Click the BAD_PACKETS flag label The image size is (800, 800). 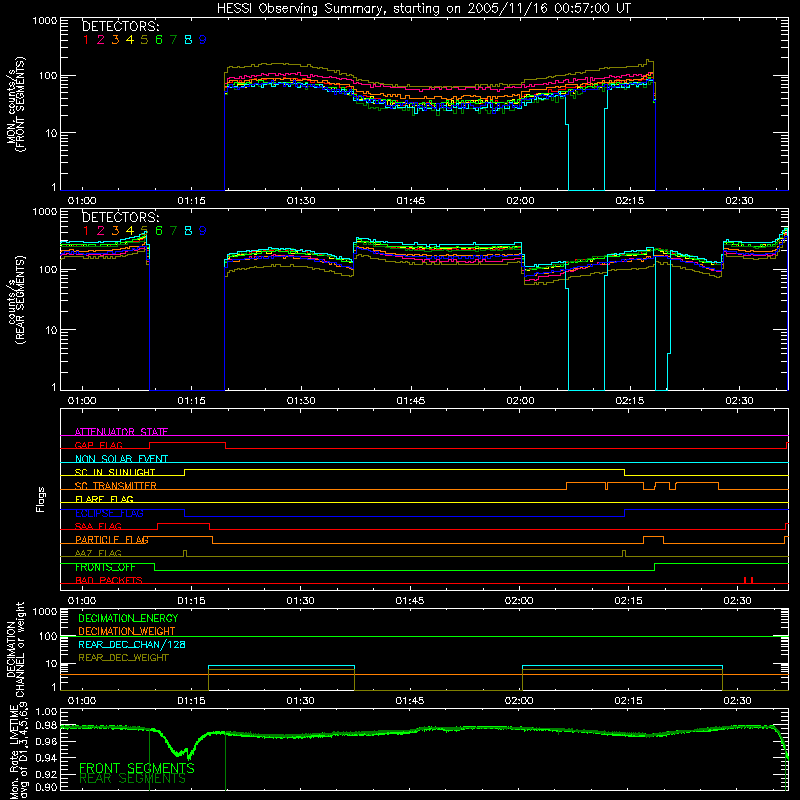(109, 581)
